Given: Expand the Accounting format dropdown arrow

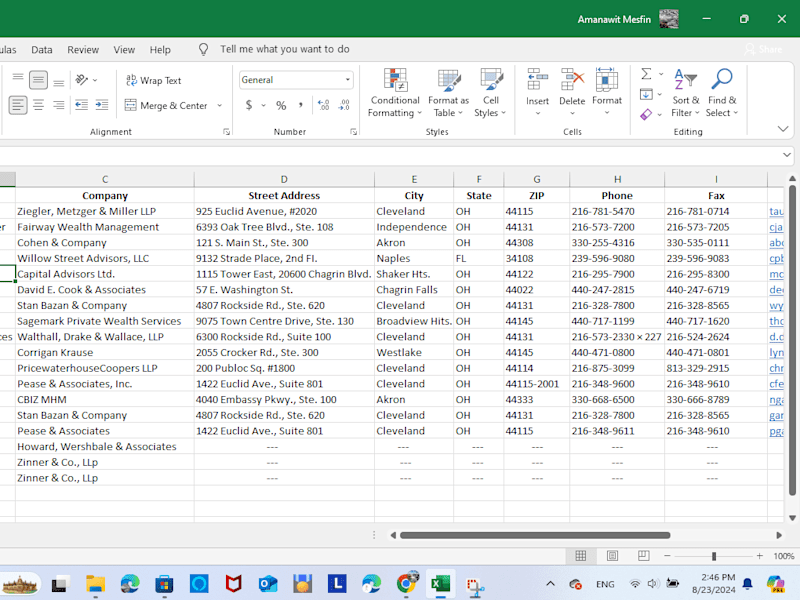Looking at the screenshot, I should 263,105.
